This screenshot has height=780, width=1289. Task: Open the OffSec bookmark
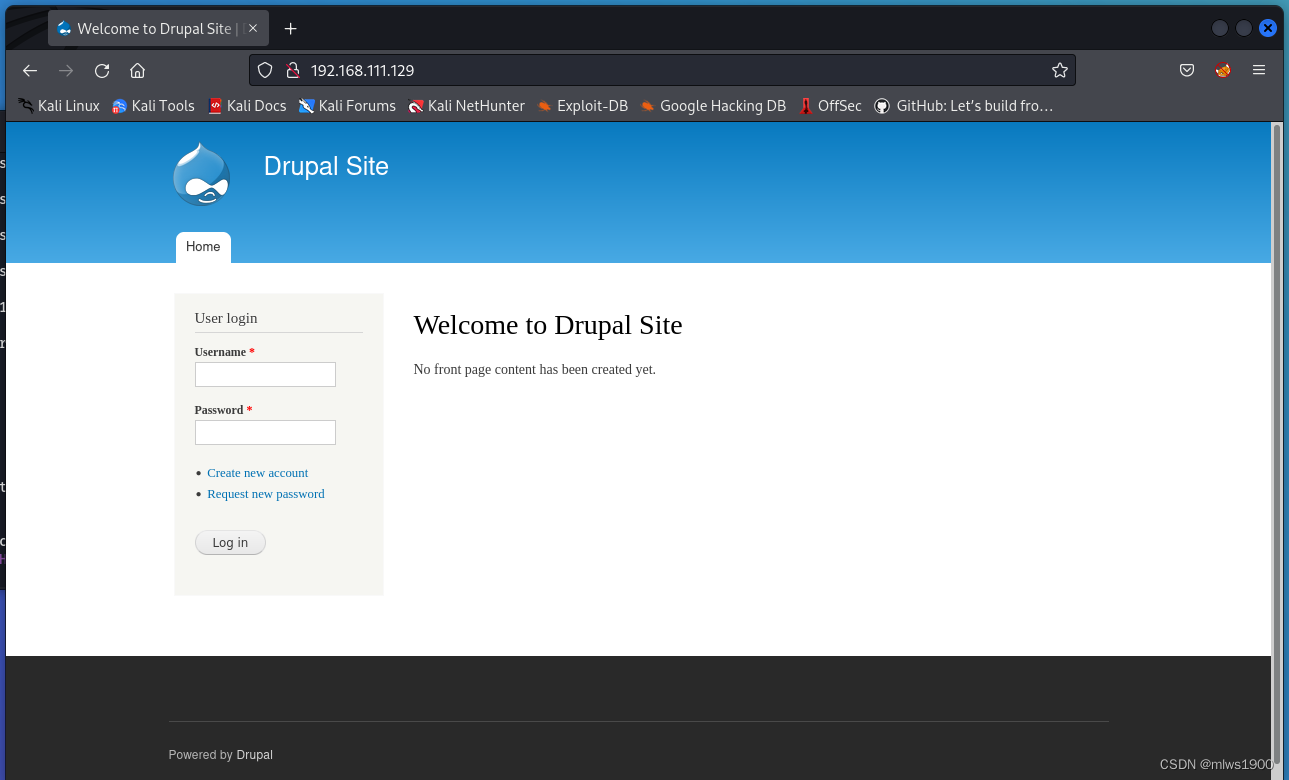pos(830,105)
